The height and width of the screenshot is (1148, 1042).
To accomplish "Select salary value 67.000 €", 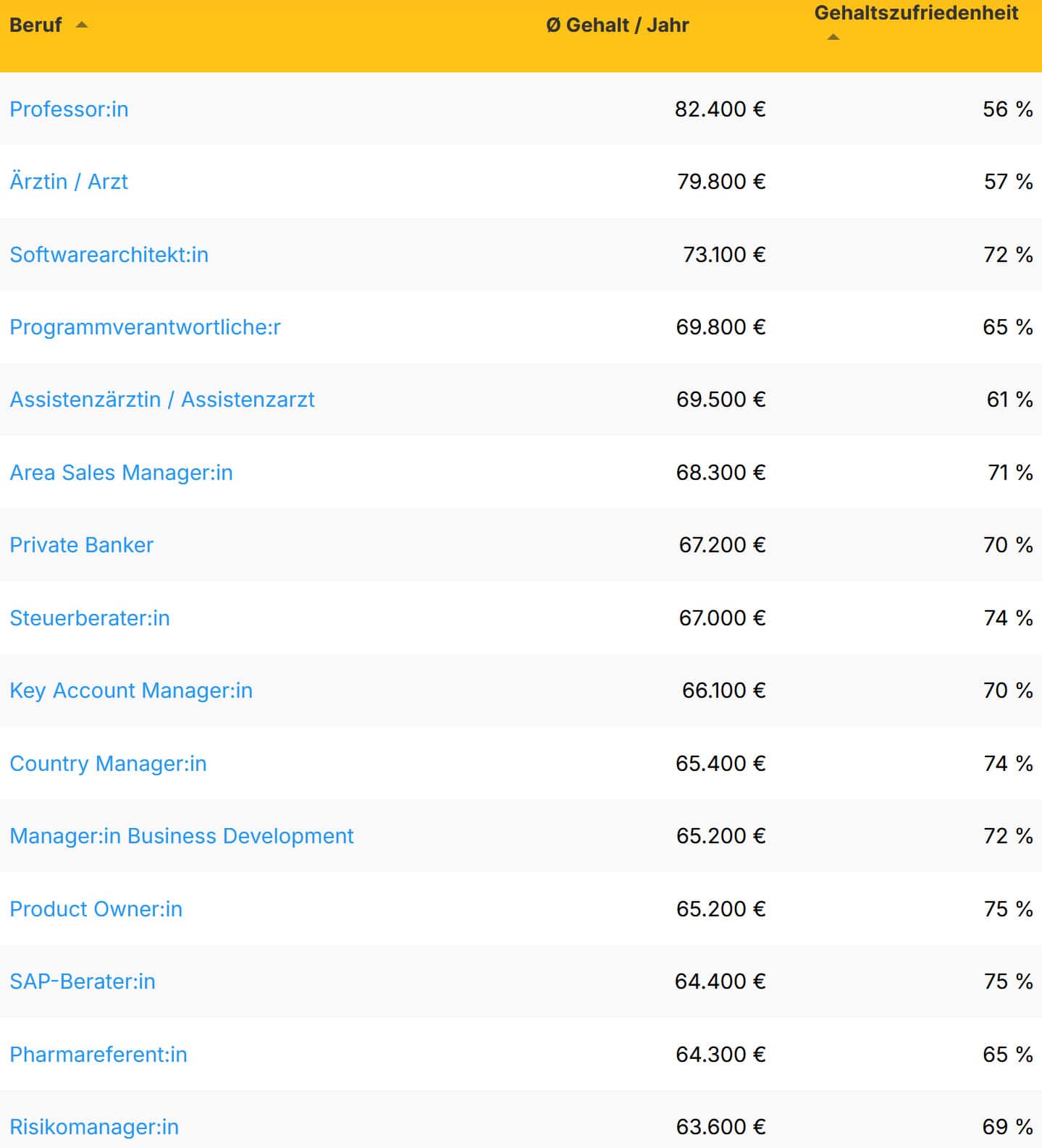I will (x=722, y=618).
